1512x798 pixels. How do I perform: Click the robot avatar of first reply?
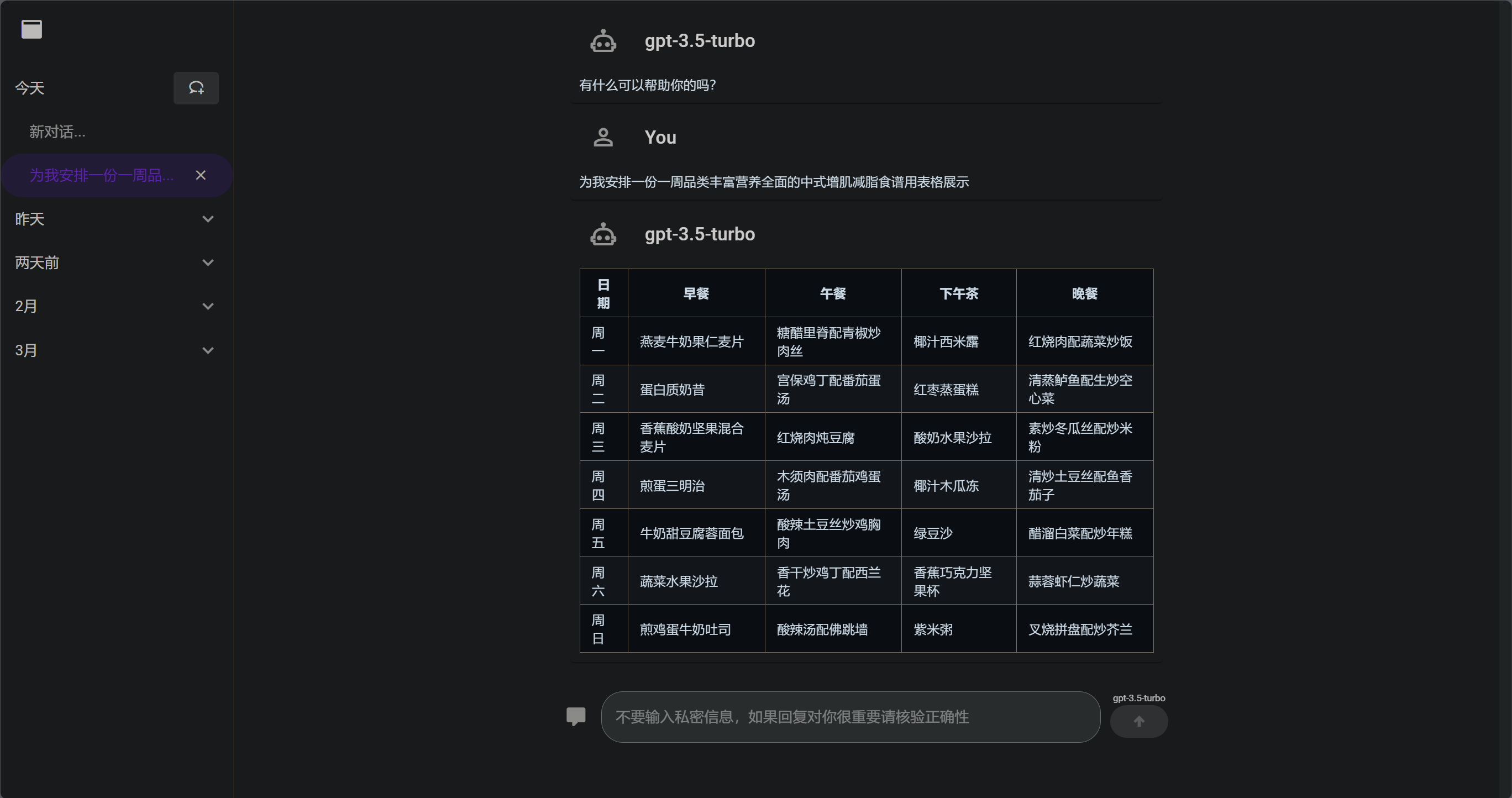(x=603, y=41)
